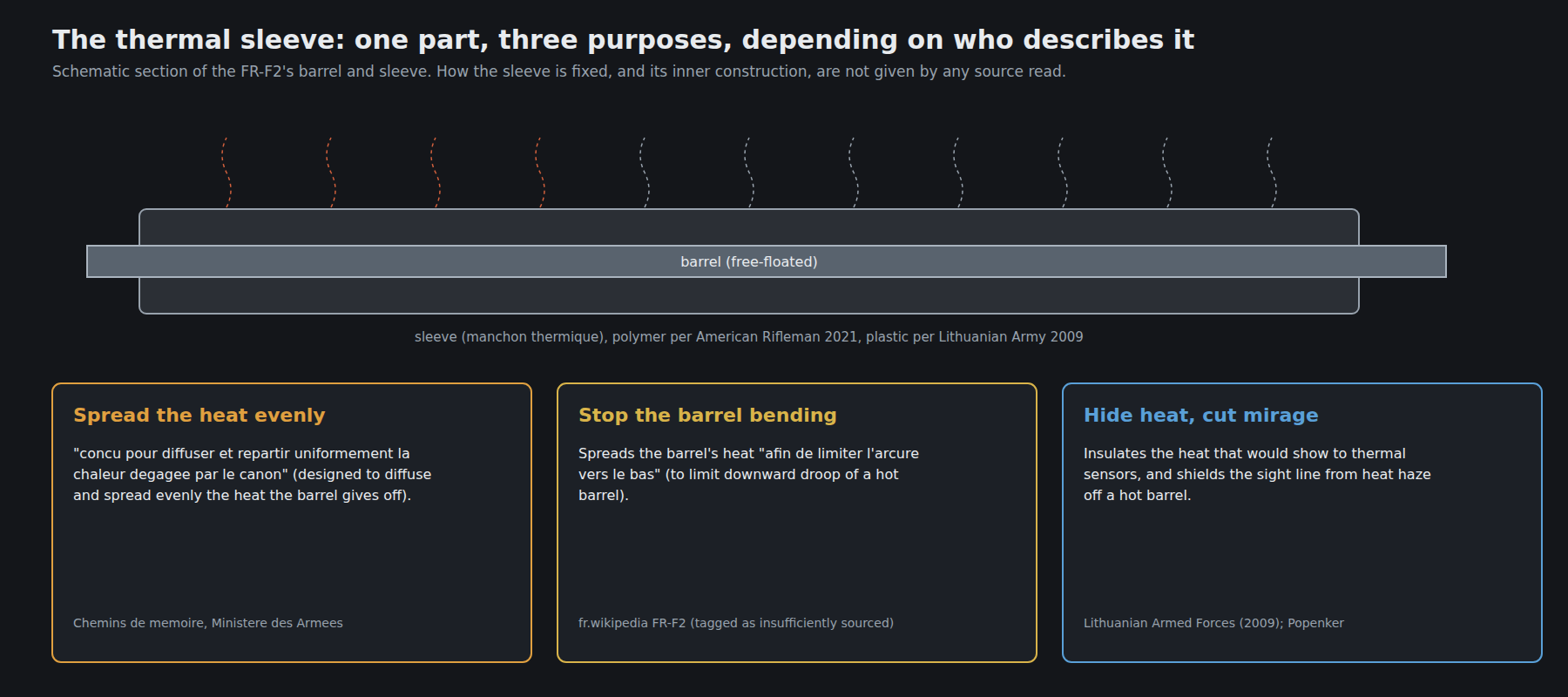The image size is (1568, 697).
Task: Click the source 'Chemins de memoire, Ministere des Armees'
Action: (207, 623)
